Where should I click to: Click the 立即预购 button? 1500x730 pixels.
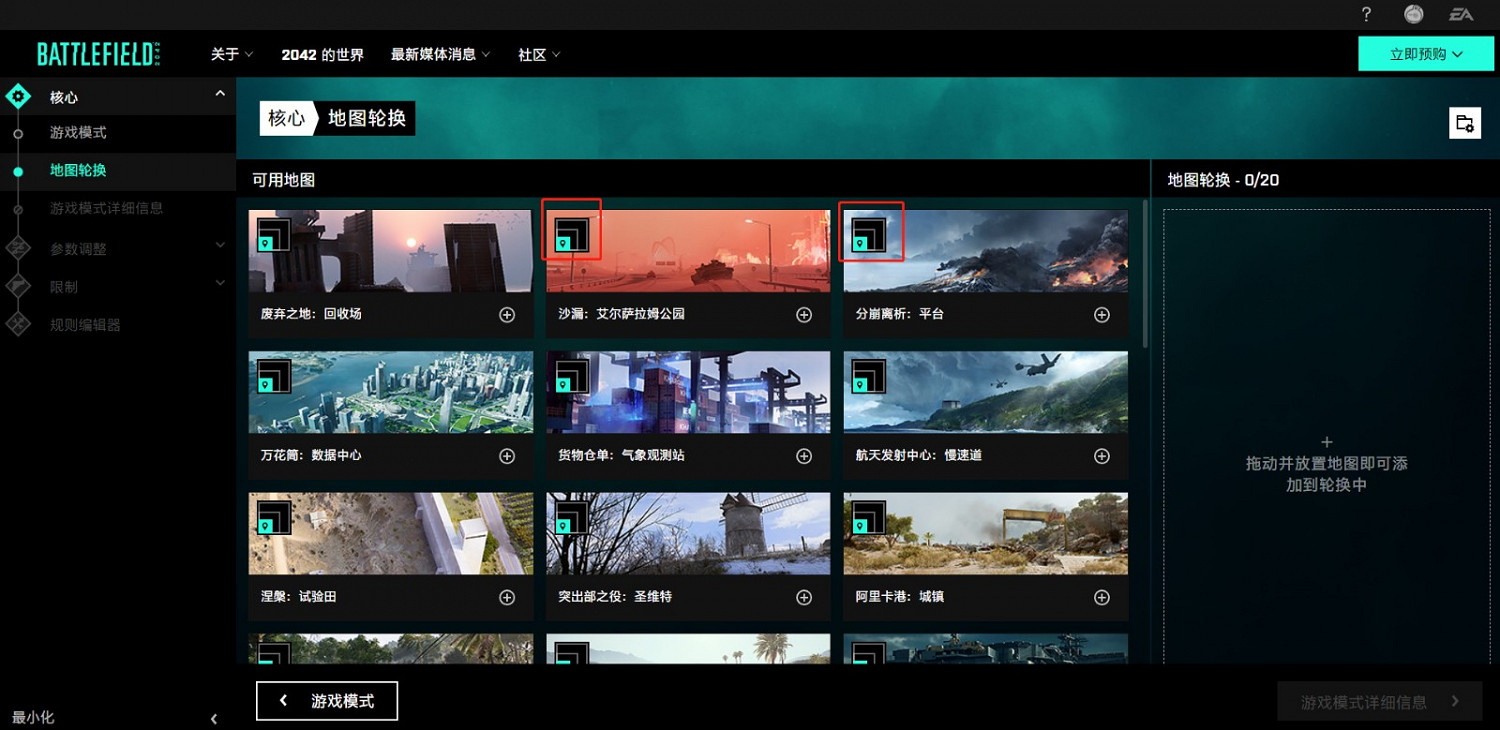(x=1425, y=53)
